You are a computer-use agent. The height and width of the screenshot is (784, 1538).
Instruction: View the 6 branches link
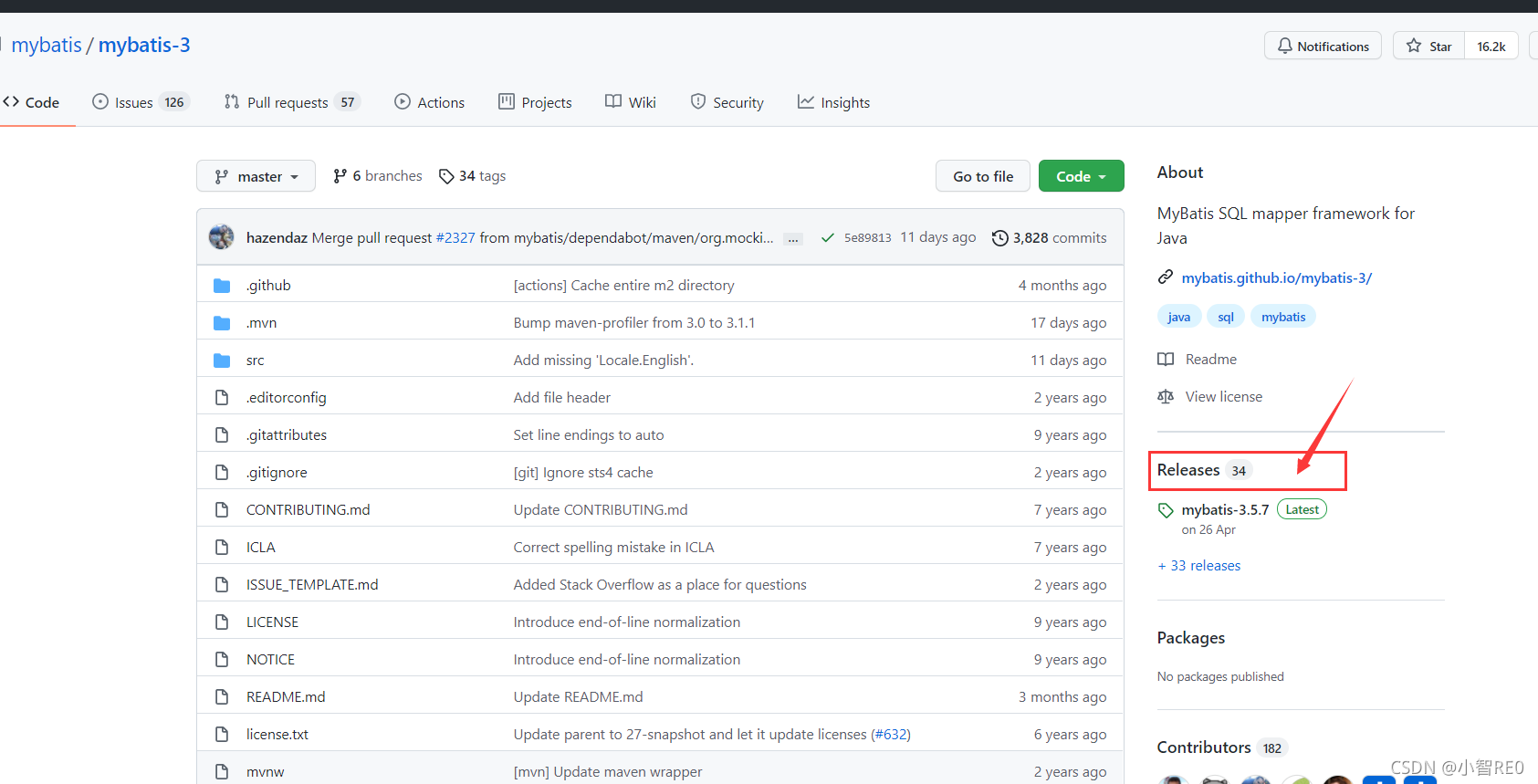pos(377,176)
